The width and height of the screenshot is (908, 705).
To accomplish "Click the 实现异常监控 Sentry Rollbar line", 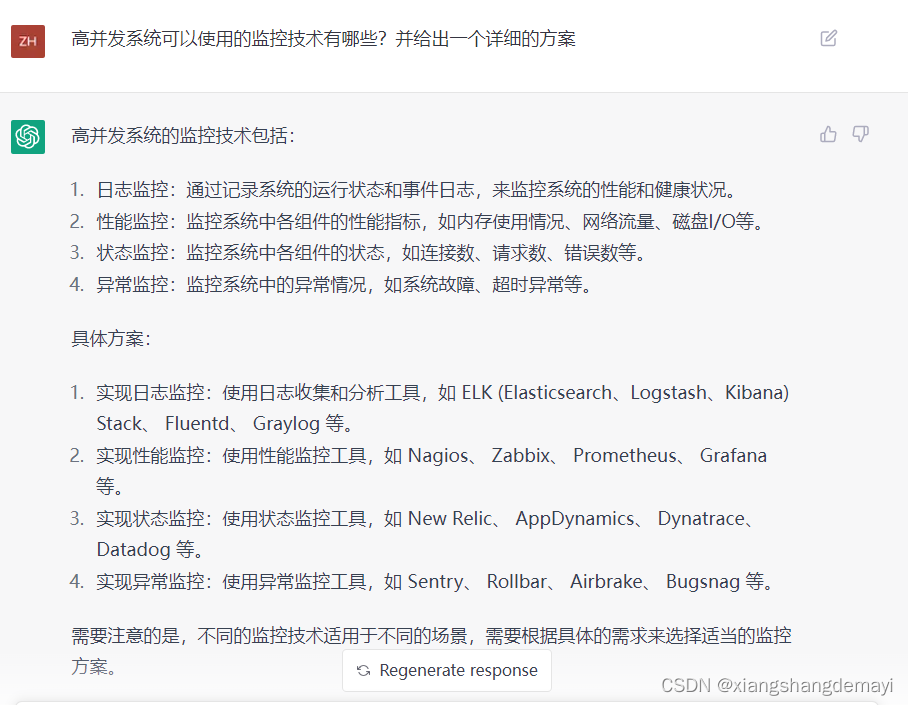I will pyautogui.click(x=435, y=581).
